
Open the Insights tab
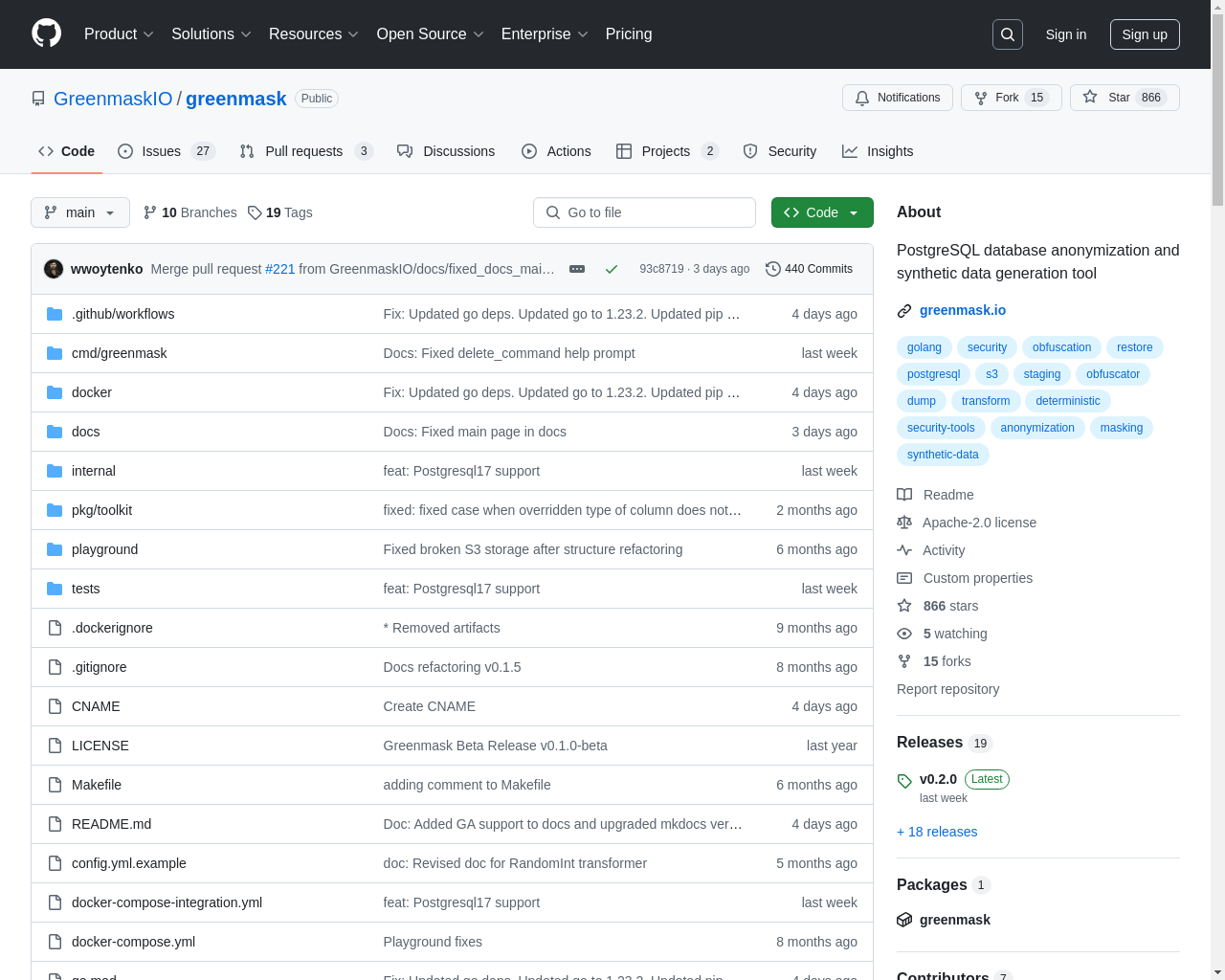878,151
